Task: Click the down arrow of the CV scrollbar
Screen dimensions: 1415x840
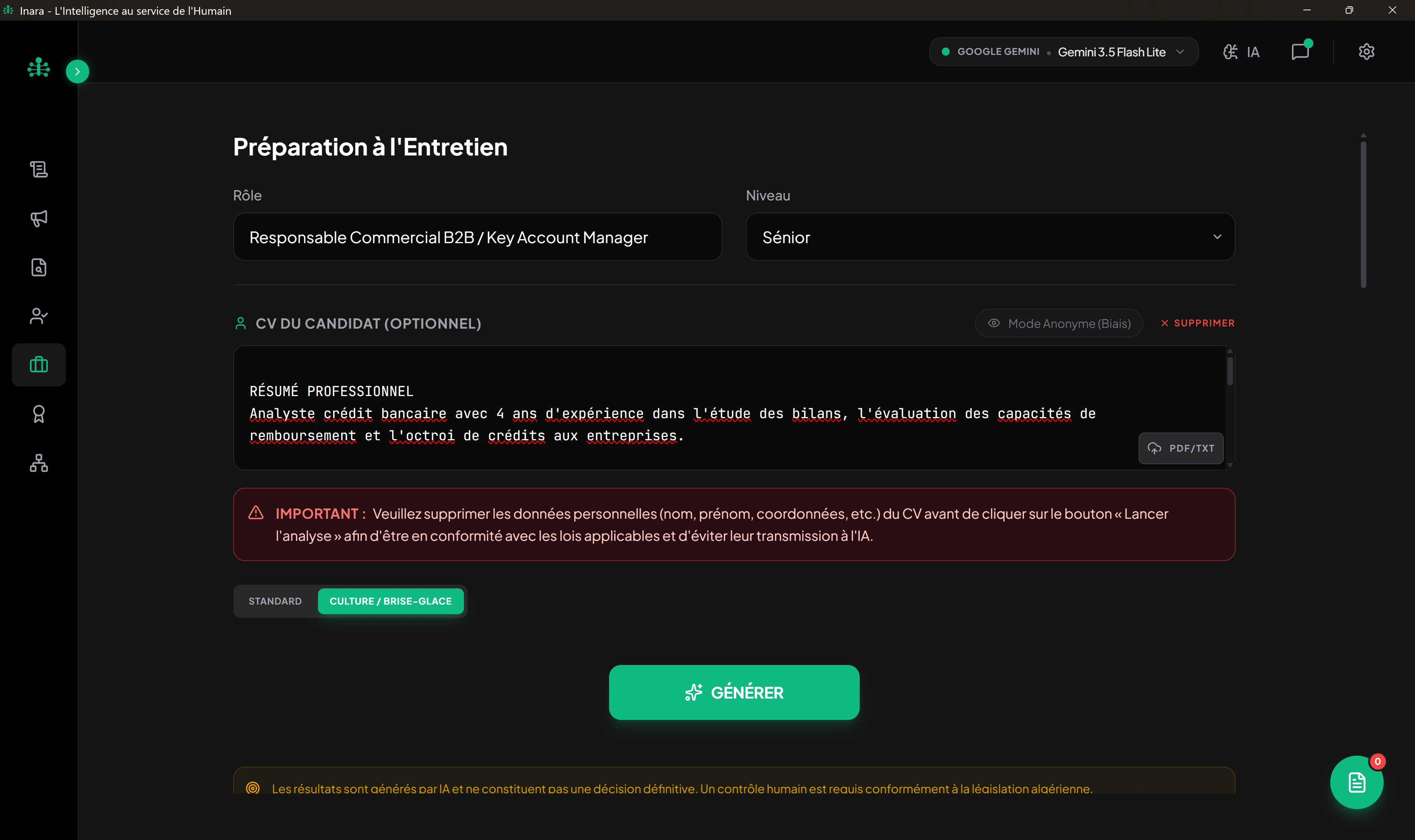Action: pyautogui.click(x=1230, y=465)
